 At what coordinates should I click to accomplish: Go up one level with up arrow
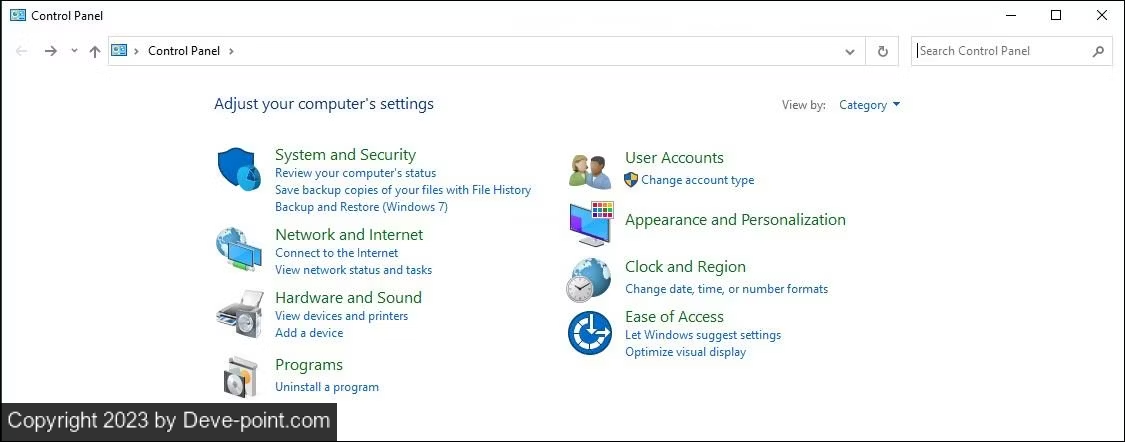(x=95, y=51)
